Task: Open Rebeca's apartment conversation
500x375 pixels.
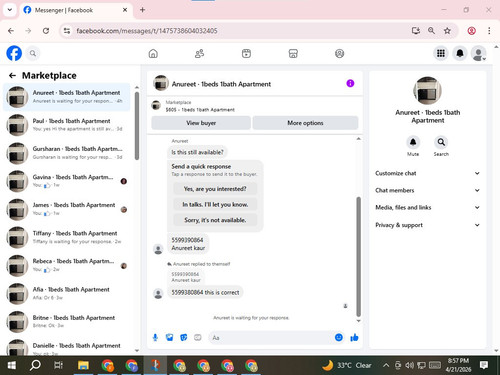Action: [x=67, y=265]
